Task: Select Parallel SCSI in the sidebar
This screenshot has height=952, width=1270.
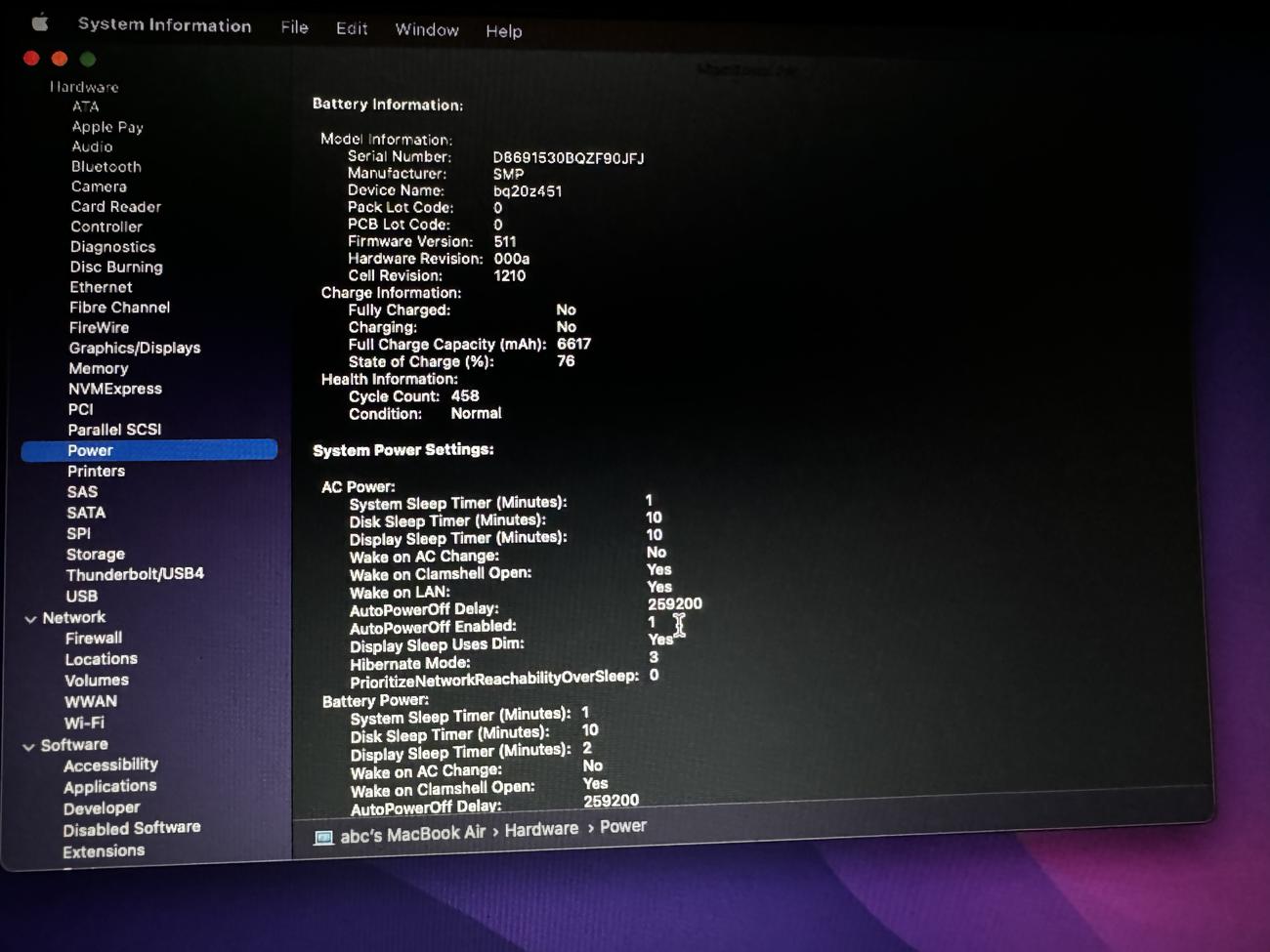Action: (x=114, y=430)
